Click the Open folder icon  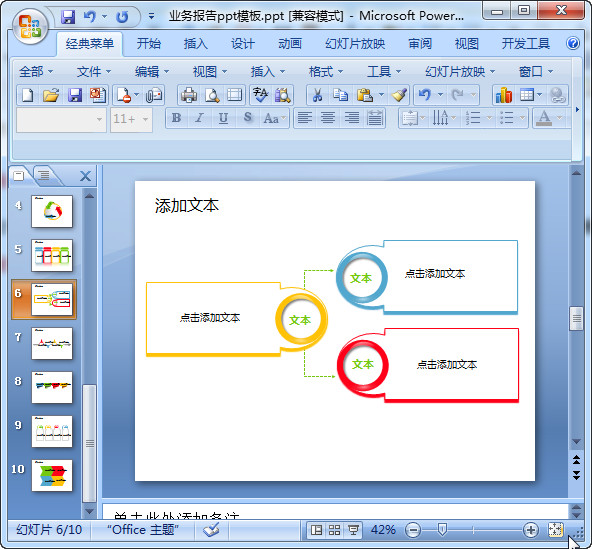click(51, 95)
